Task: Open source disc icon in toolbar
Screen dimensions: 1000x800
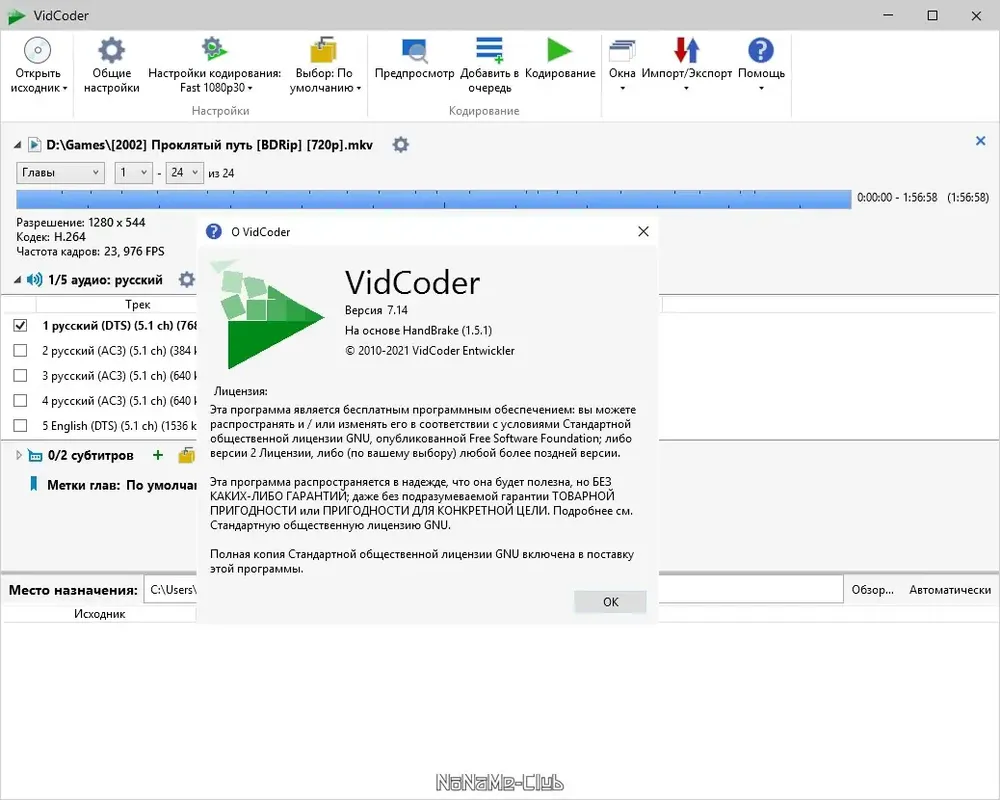Action: pyautogui.click(x=37, y=50)
